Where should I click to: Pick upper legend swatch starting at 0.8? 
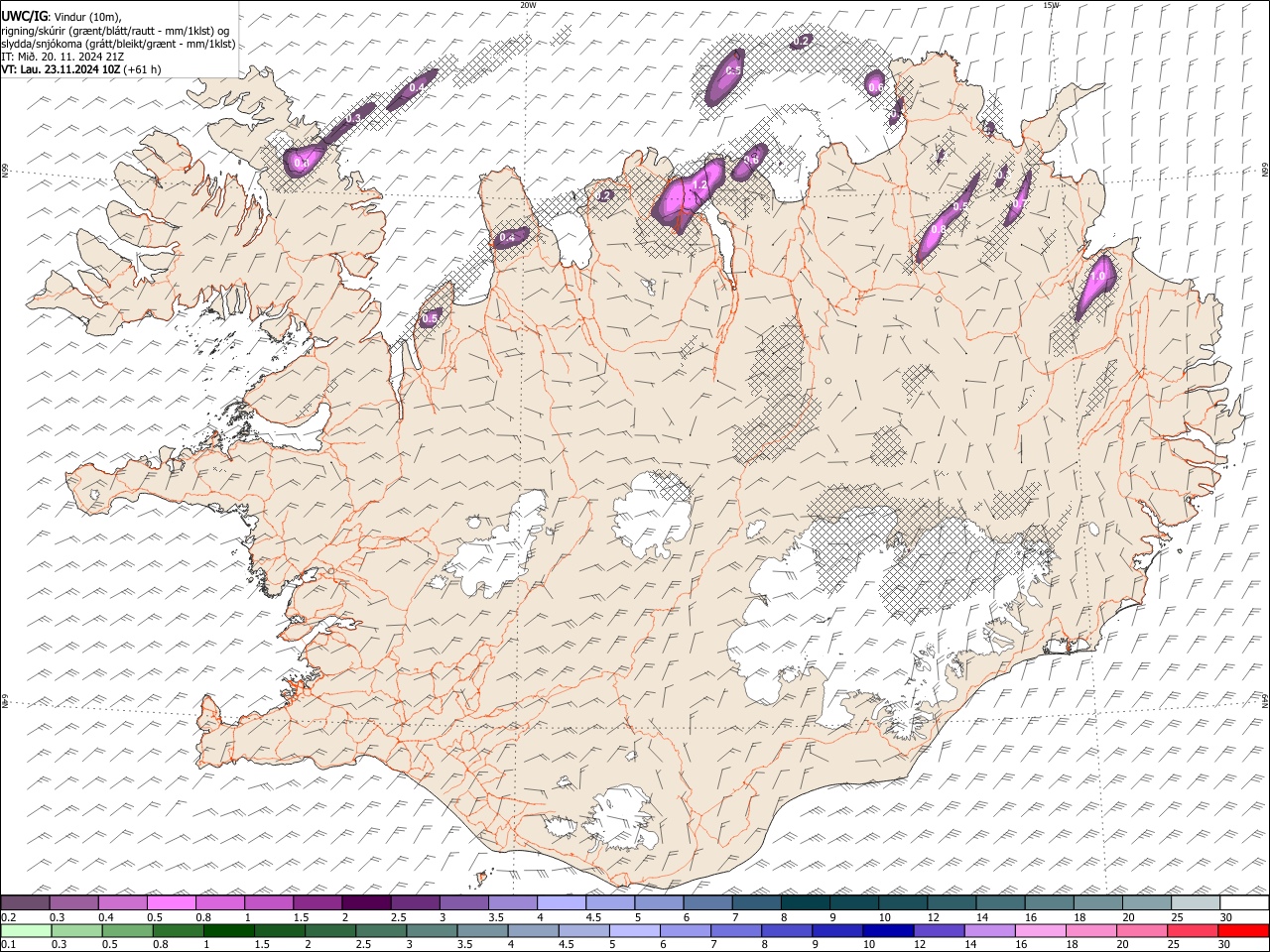tap(219, 903)
